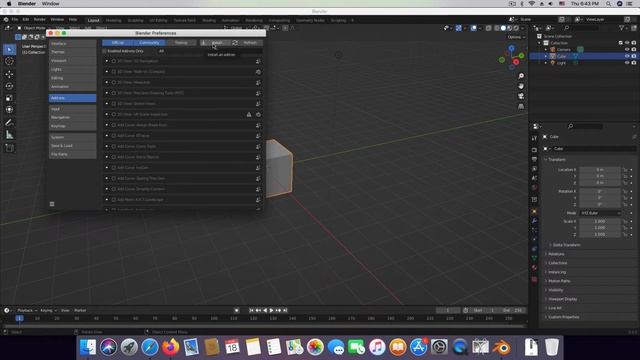This screenshot has width=640, height=360.
Task: Click the Location X value field
Action: [600, 170]
